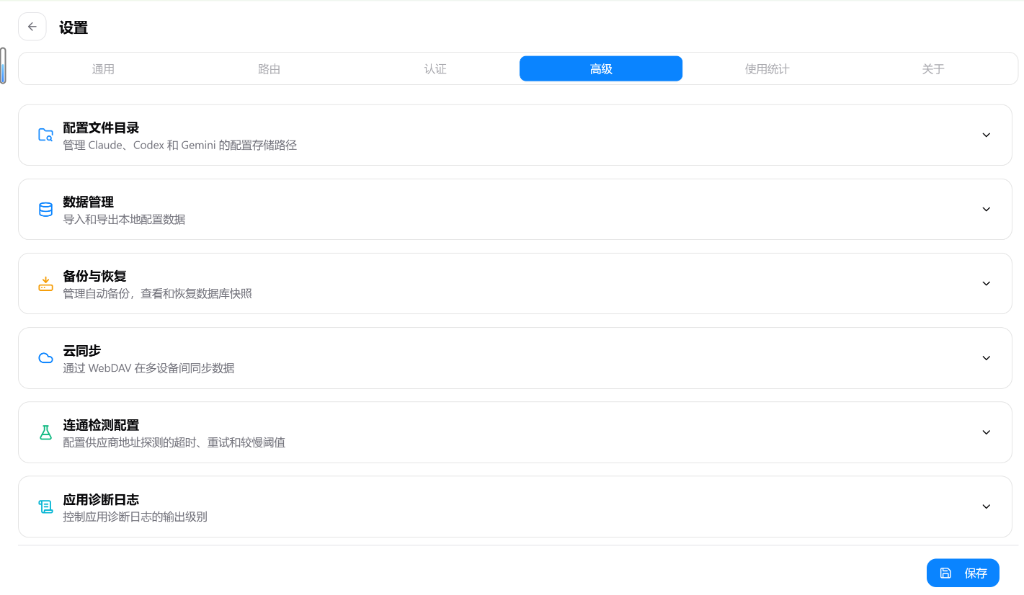The height and width of the screenshot is (595, 1024).
Task: Expand the 连通检测配置 section chevron
Action: [986, 432]
